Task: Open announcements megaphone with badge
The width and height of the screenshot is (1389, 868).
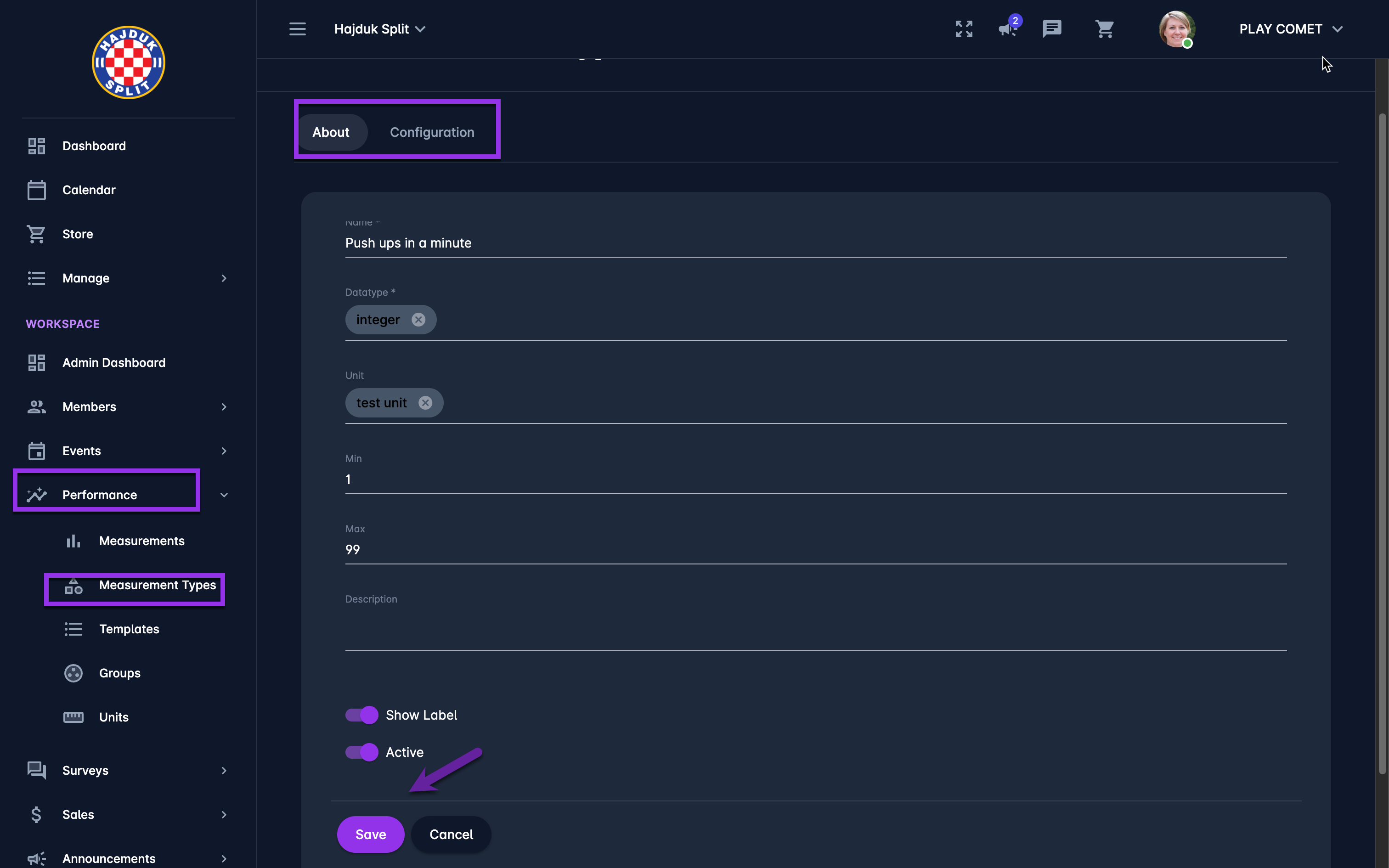Action: pyautogui.click(x=1008, y=28)
